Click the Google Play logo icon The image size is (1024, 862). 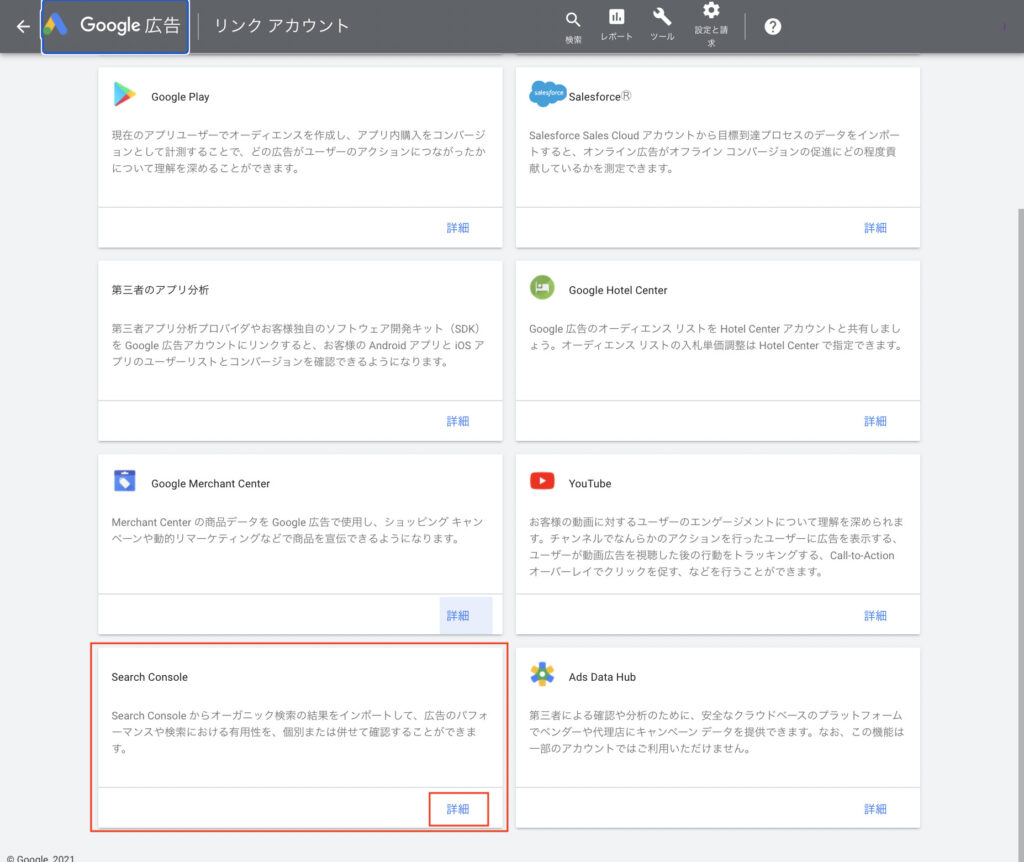[x=125, y=96]
